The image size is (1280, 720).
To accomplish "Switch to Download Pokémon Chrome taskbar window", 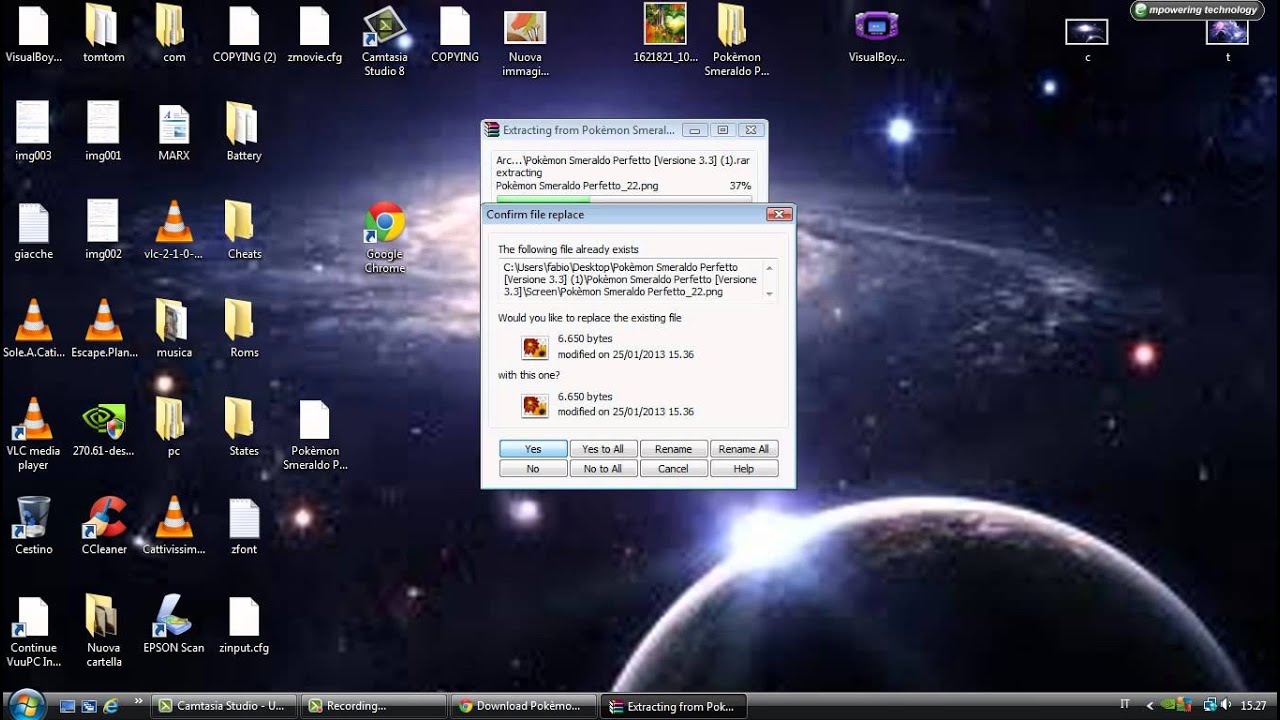I will (x=523, y=706).
